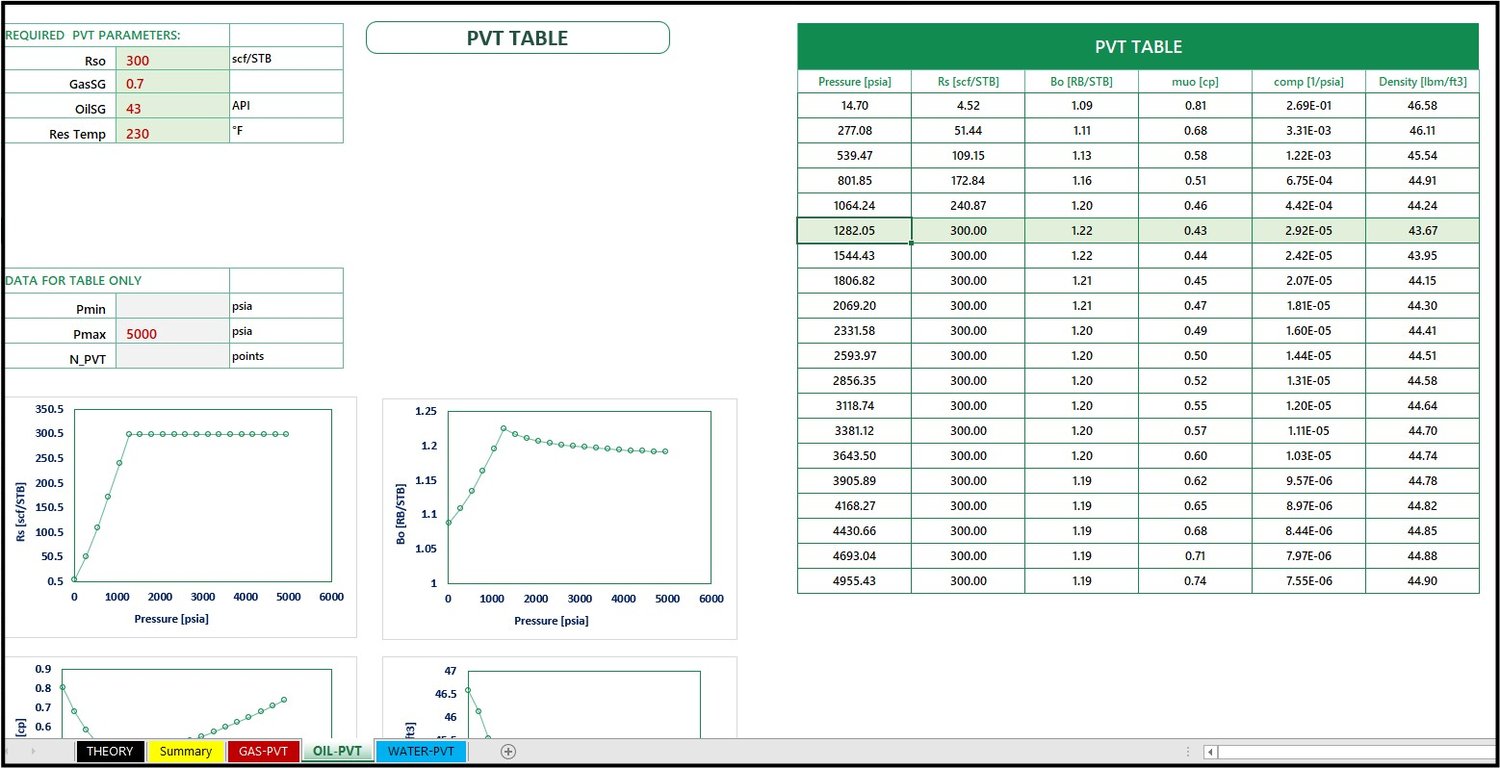Open the GAS-PVT sheet tab
1500x768 pixels.
263,751
